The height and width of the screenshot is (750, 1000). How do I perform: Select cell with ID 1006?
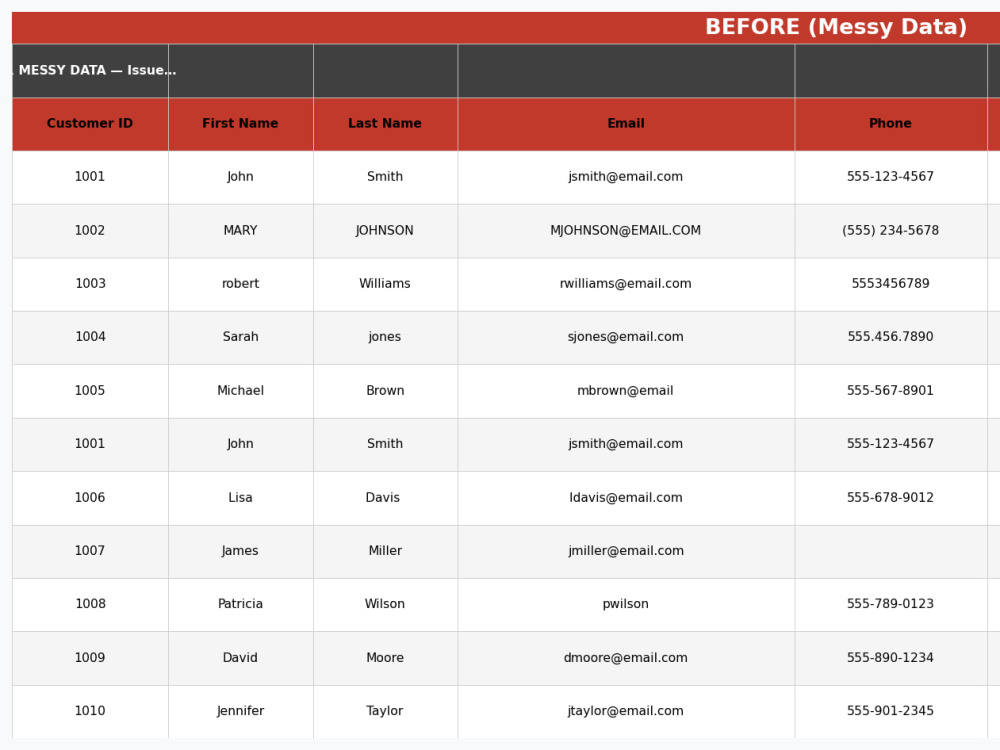click(90, 498)
